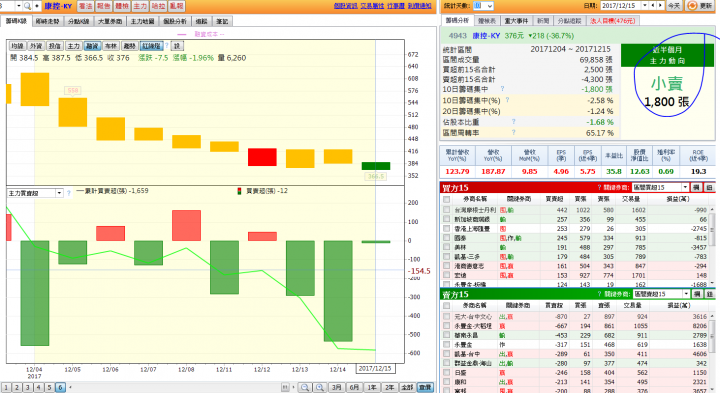The image size is (720, 393).
Task: Click the 今天 today button
Action: pyautogui.click(x=674, y=6)
